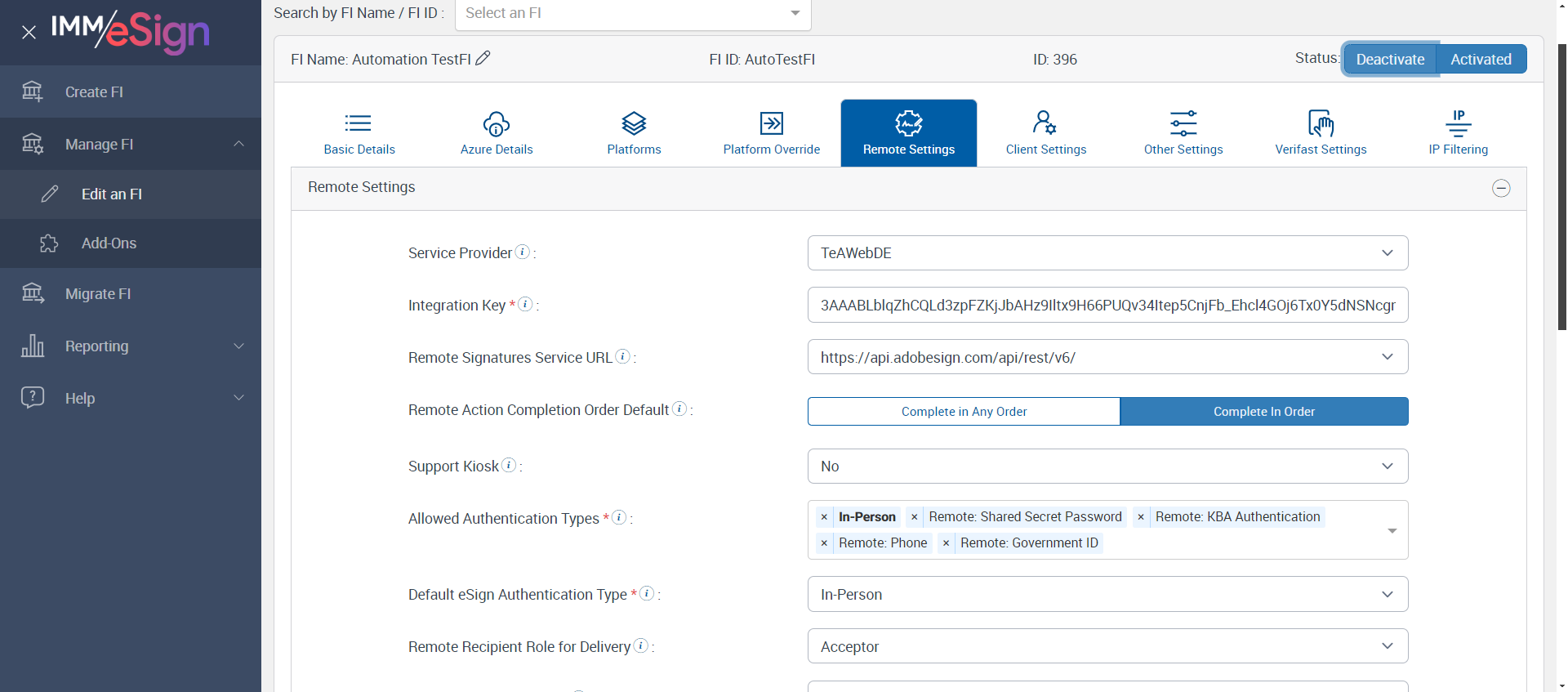Select Complete in Any Order option
Image resolution: width=1568 pixels, height=692 pixels.
tap(964, 412)
